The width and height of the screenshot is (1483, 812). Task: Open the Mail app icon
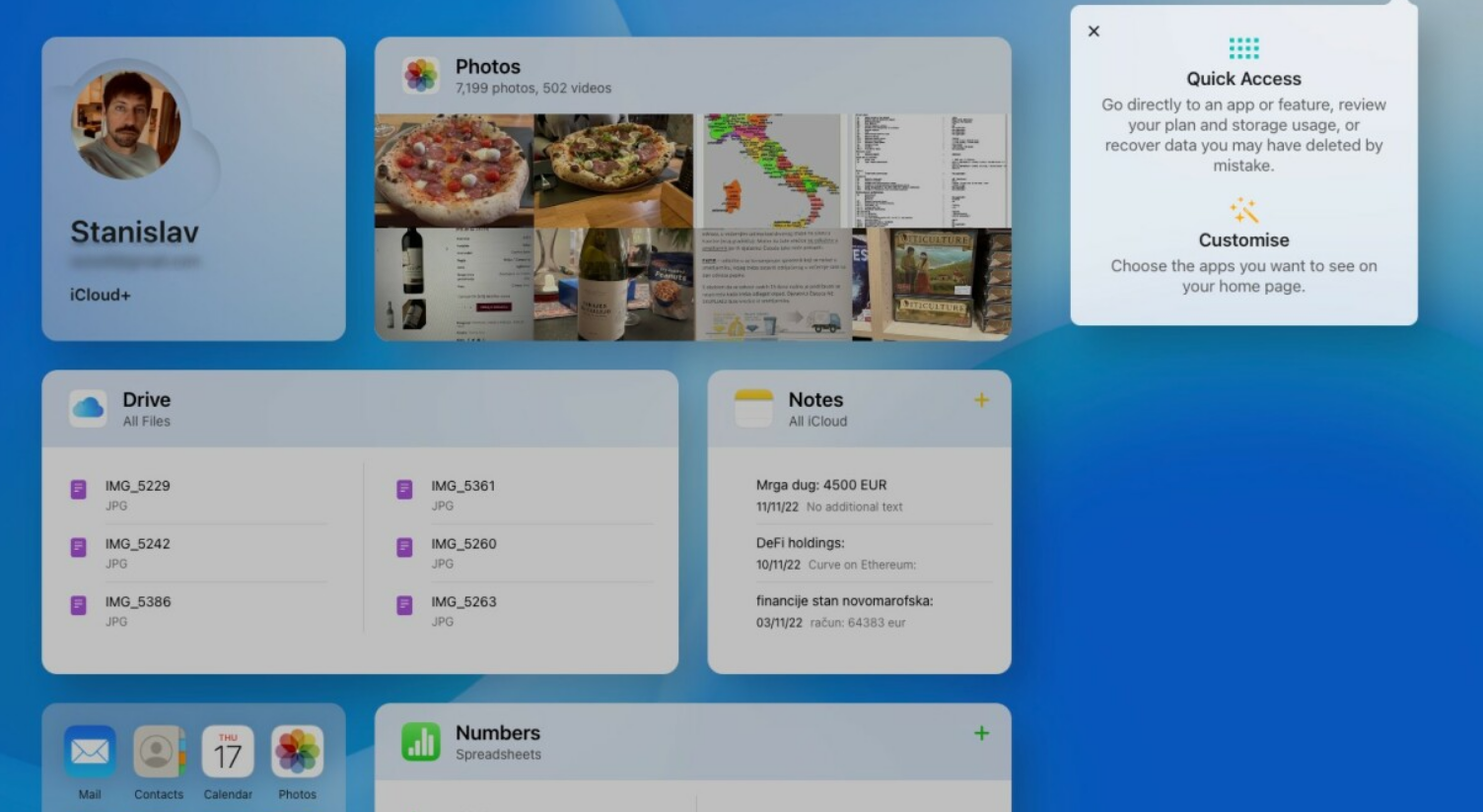(90, 752)
